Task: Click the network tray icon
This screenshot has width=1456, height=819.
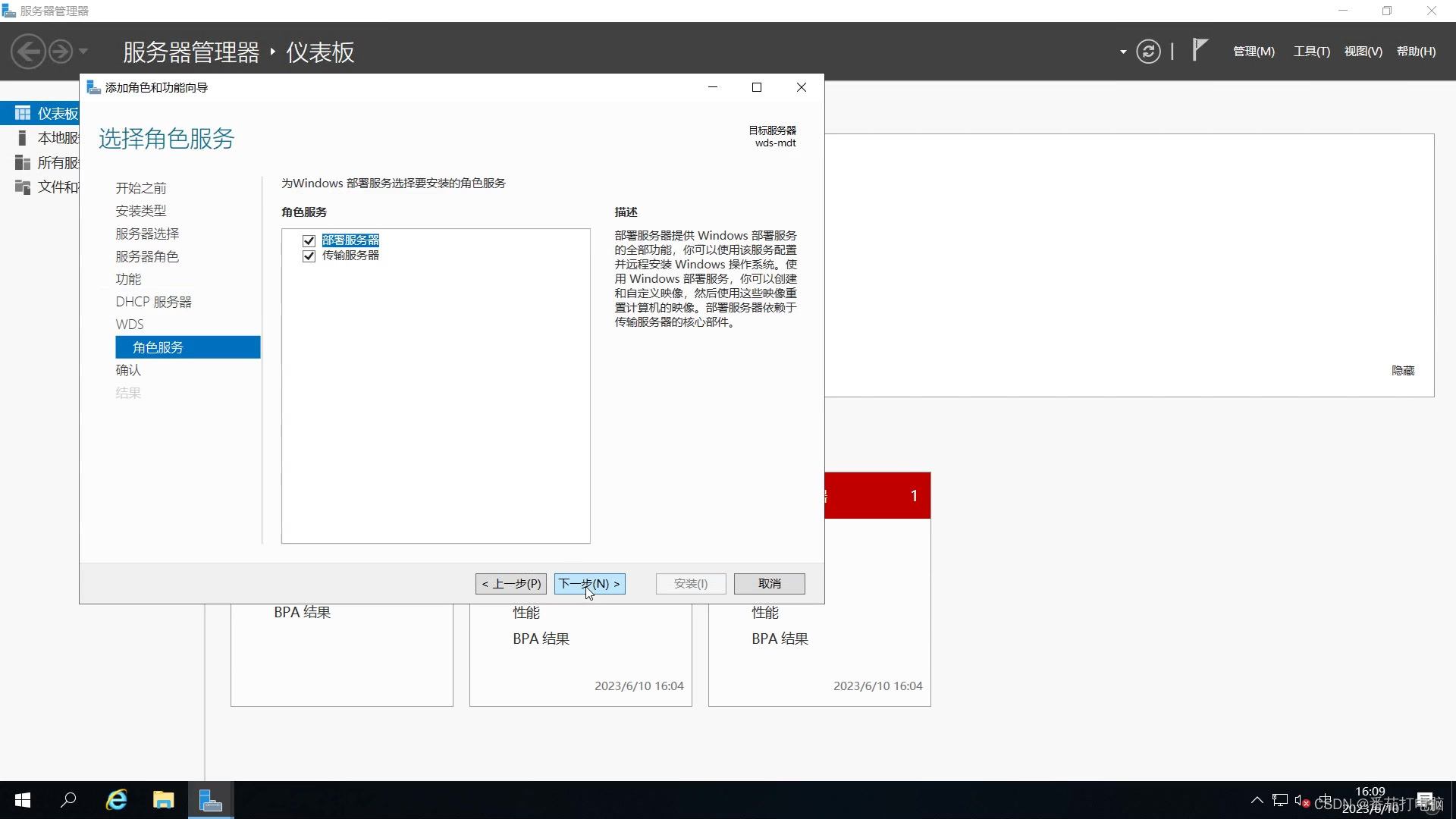Action: (1280, 800)
